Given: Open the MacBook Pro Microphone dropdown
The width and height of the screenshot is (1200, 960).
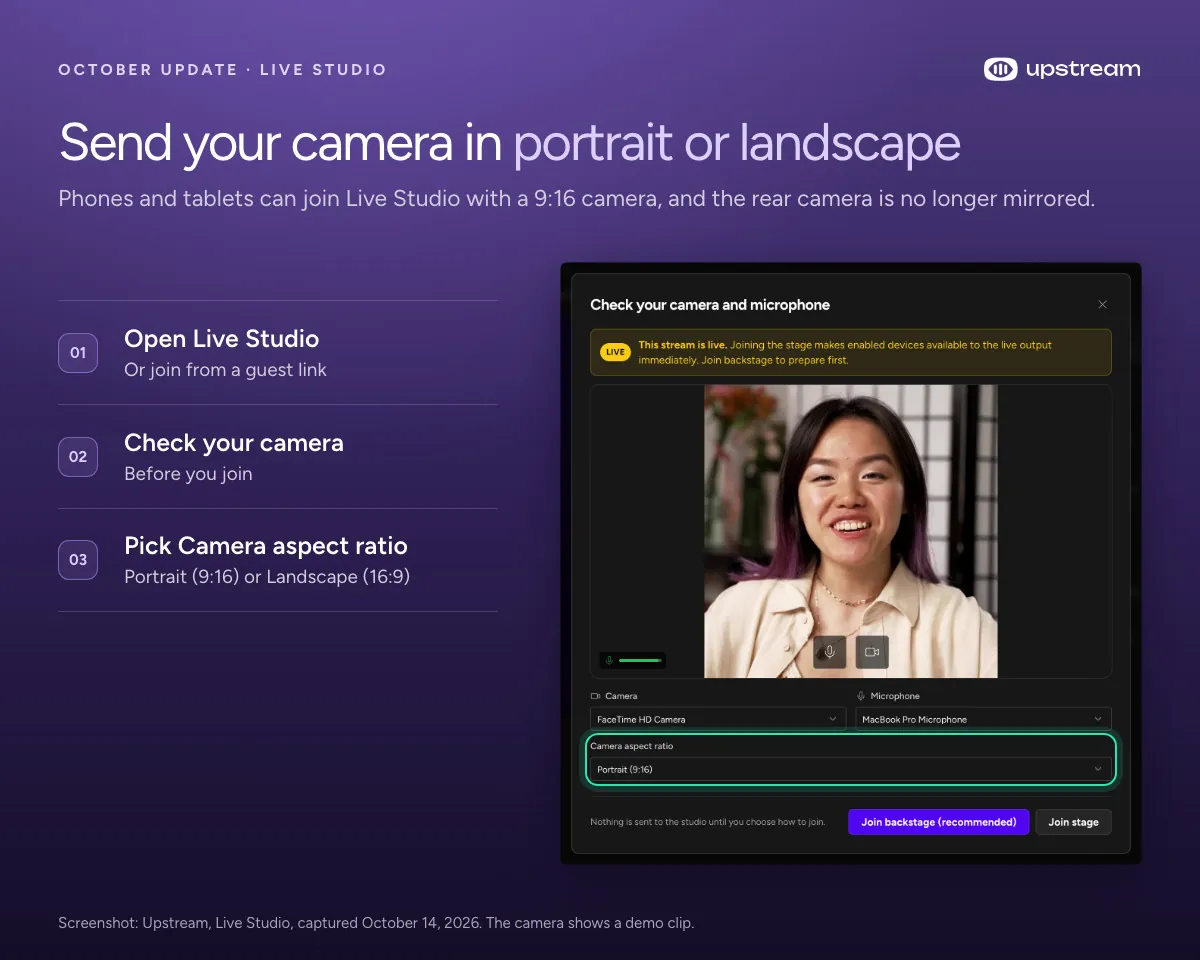Looking at the screenshot, I should [984, 719].
